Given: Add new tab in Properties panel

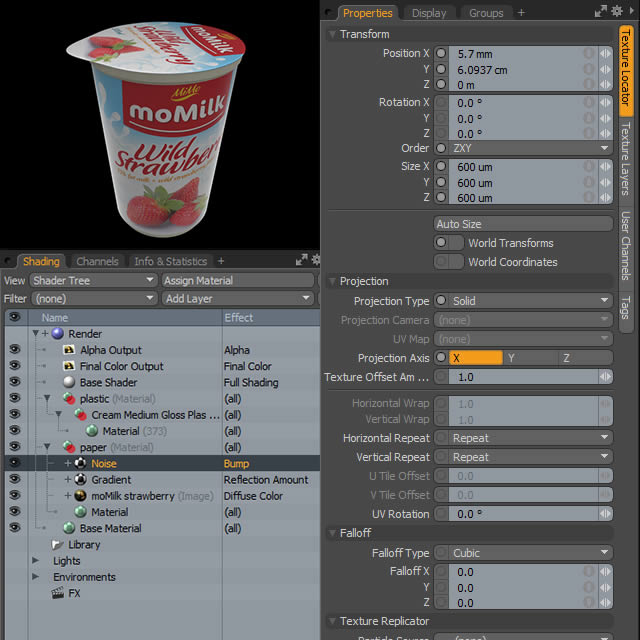Looking at the screenshot, I should [521, 13].
